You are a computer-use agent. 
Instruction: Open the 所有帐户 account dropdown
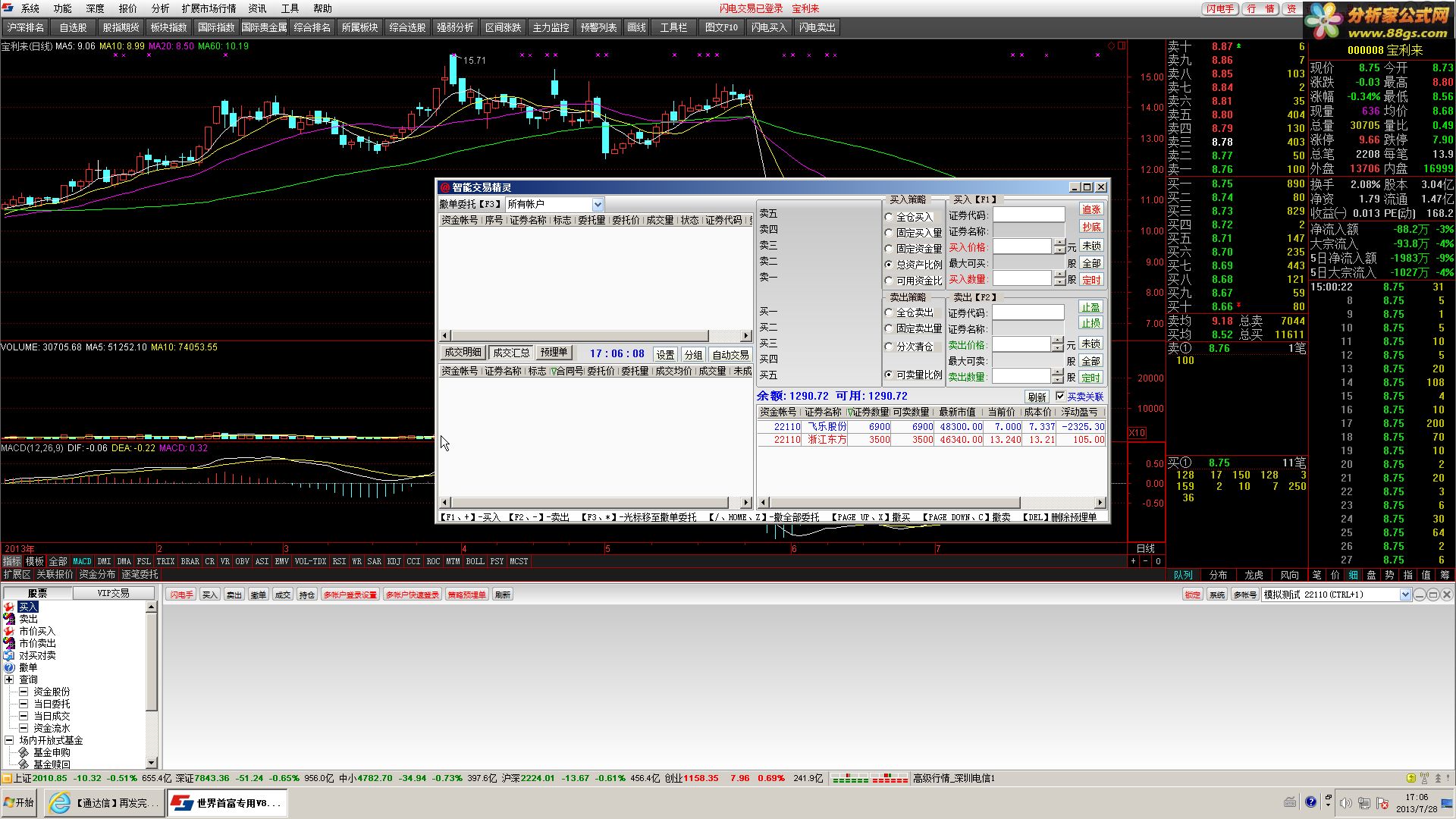click(x=598, y=204)
